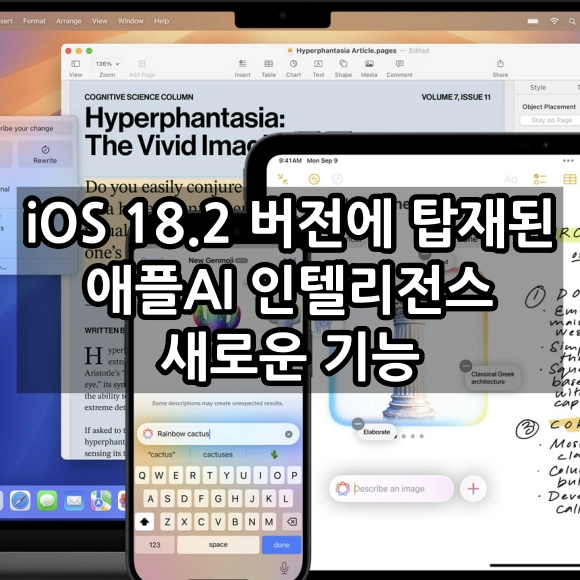Open the View menu in the menu bar
This screenshot has height=580, width=580.
pyautogui.click(x=100, y=21)
